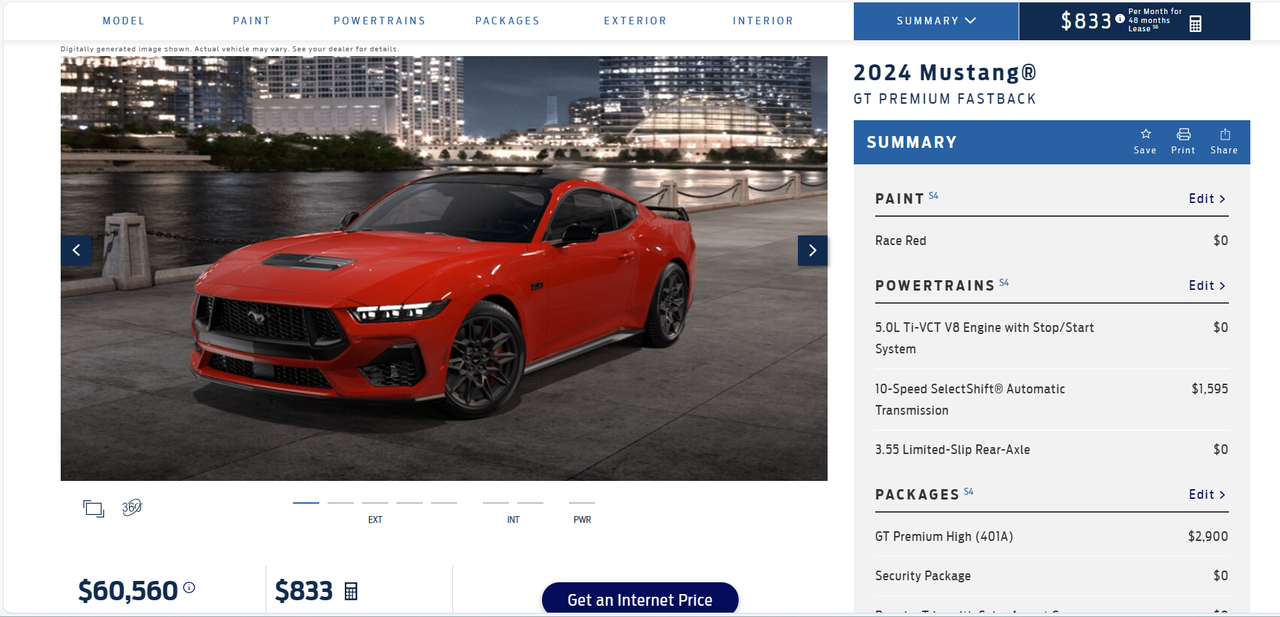Screen dimensions: 1280x617
Task: Click Get an Internet Price button
Action: tap(640, 599)
